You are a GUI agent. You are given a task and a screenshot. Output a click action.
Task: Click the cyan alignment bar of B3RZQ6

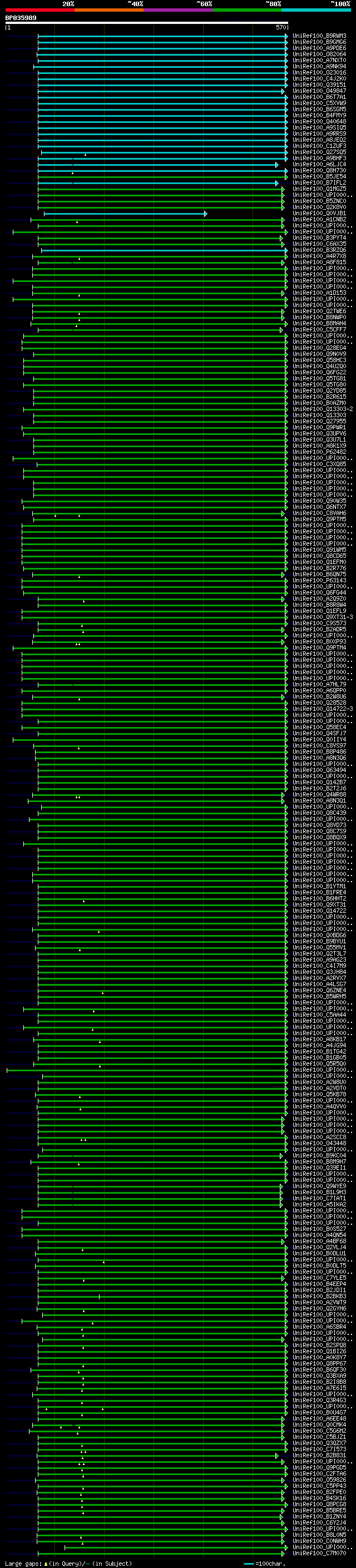click(x=164, y=250)
